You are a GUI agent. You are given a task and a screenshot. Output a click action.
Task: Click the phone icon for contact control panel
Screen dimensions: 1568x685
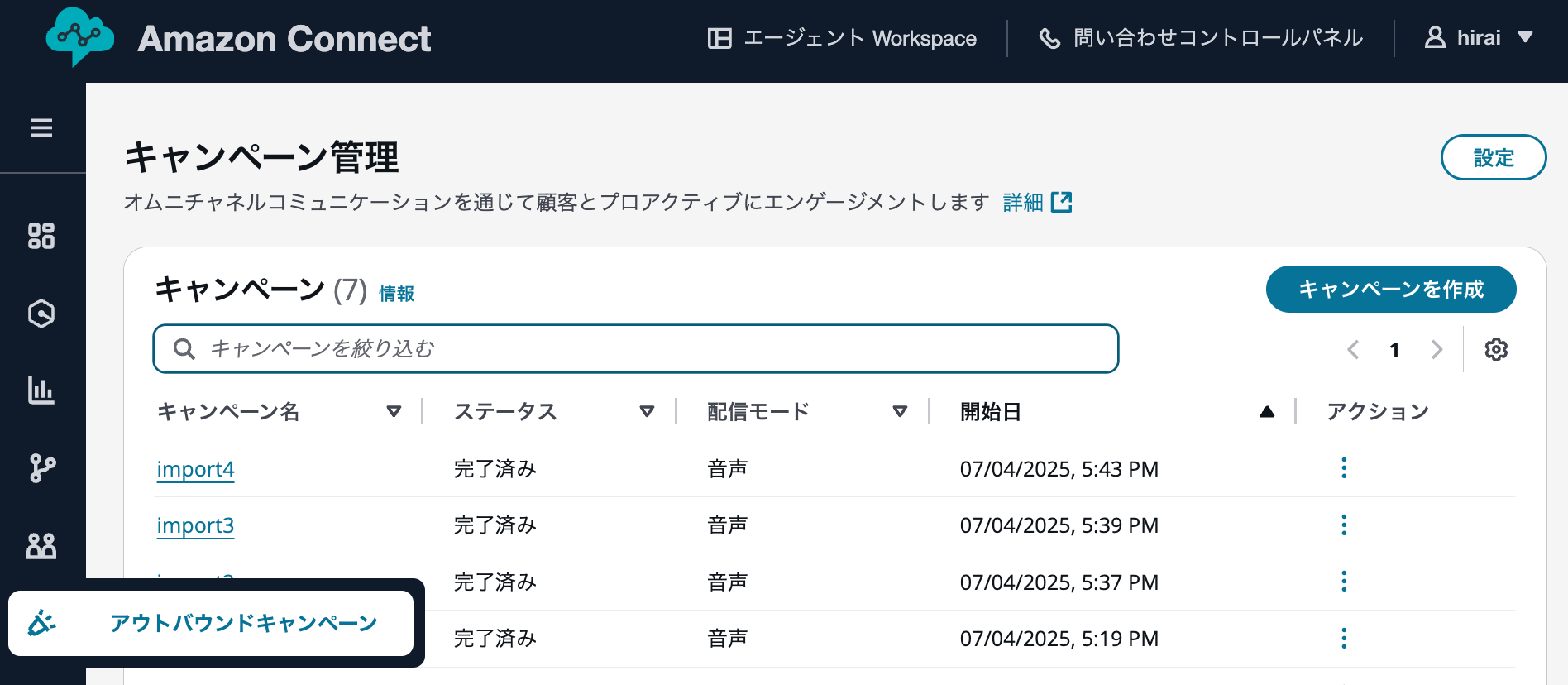pos(1049,38)
